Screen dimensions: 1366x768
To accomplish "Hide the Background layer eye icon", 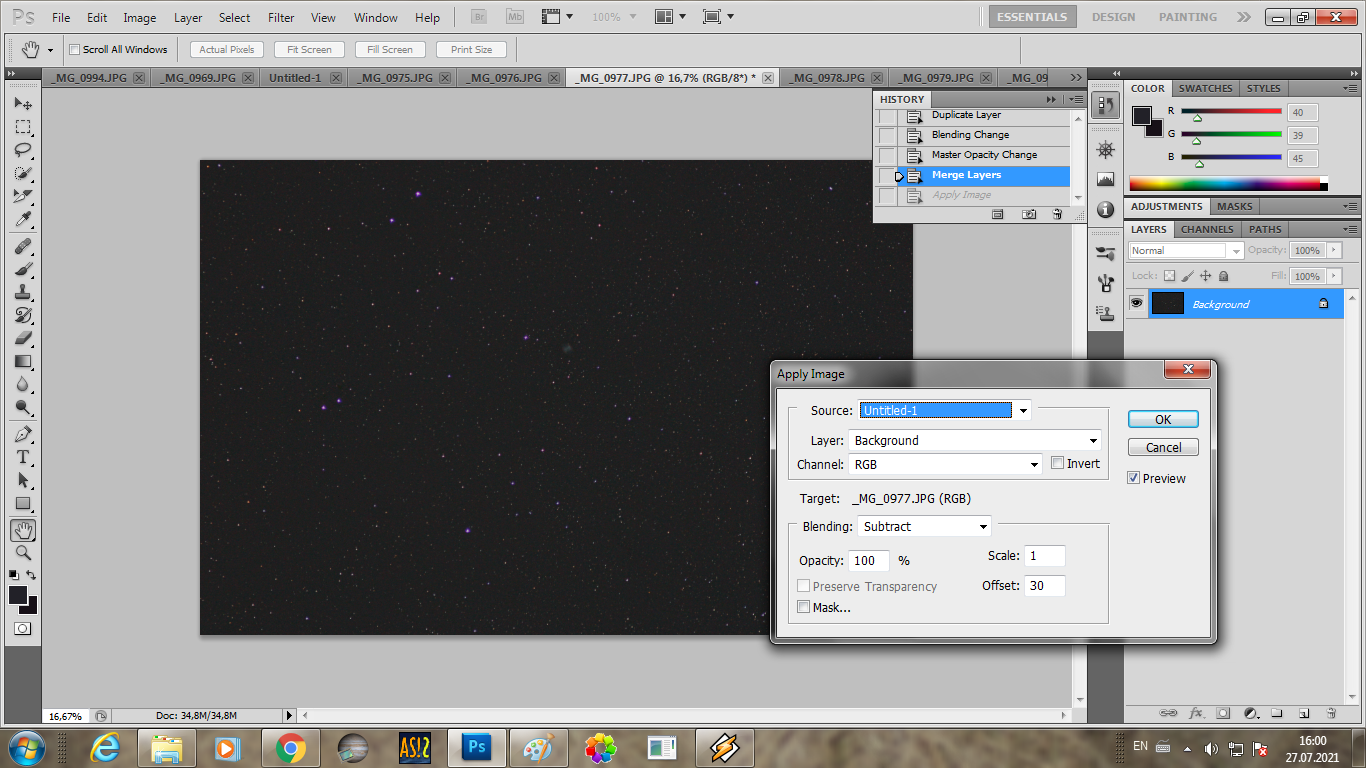I will pyautogui.click(x=1136, y=303).
